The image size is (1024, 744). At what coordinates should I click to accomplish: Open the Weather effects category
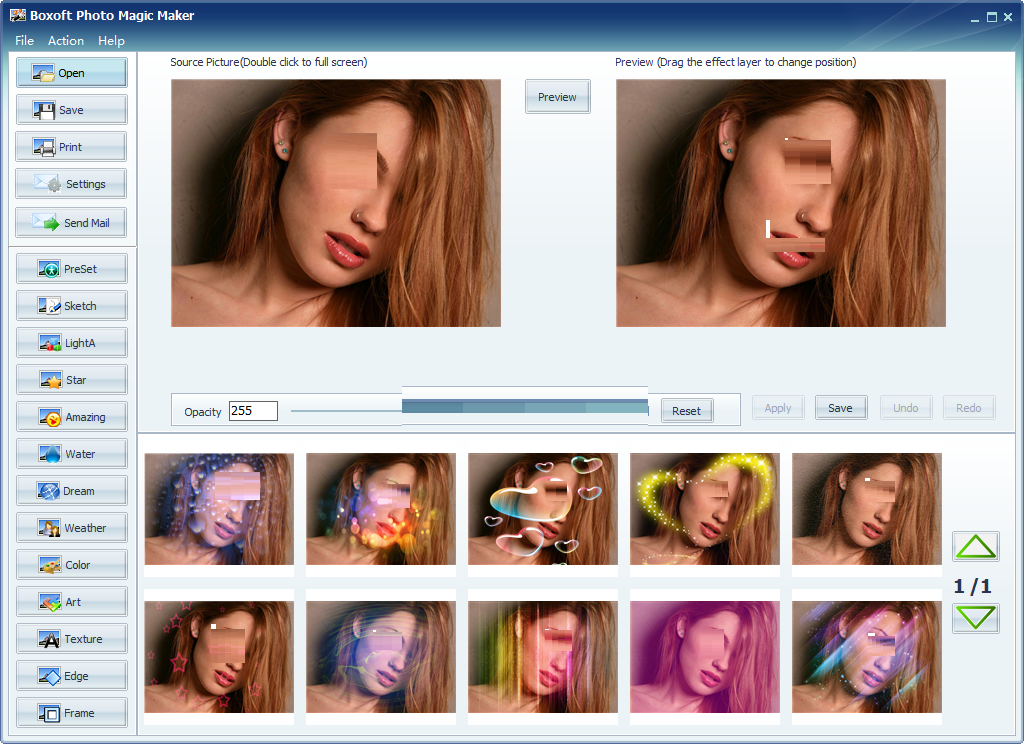pos(71,527)
